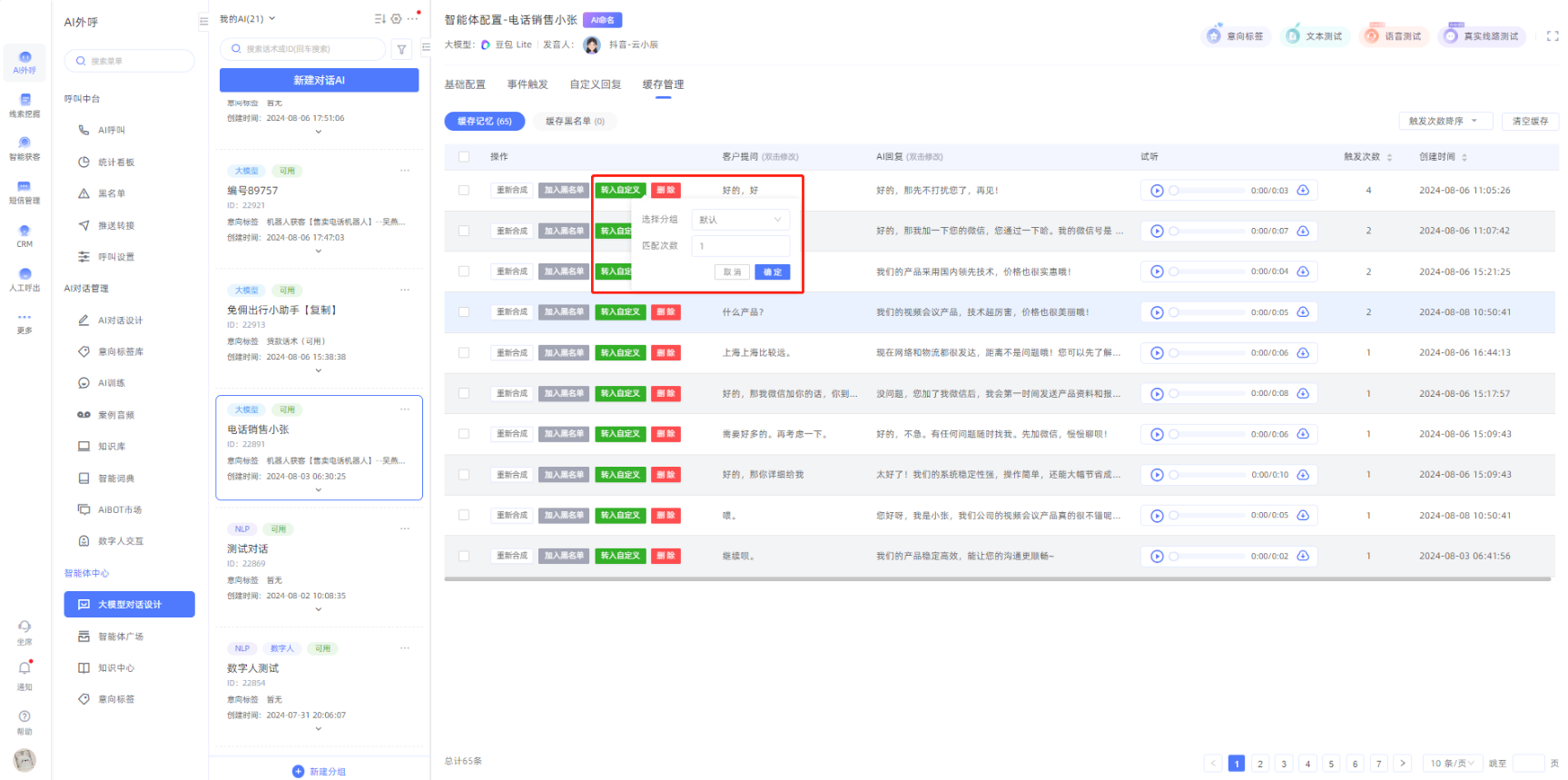Screen dimensions: 1568x780
Task: Enter fullscreen using the top-right expand icon
Action: 1552,36
